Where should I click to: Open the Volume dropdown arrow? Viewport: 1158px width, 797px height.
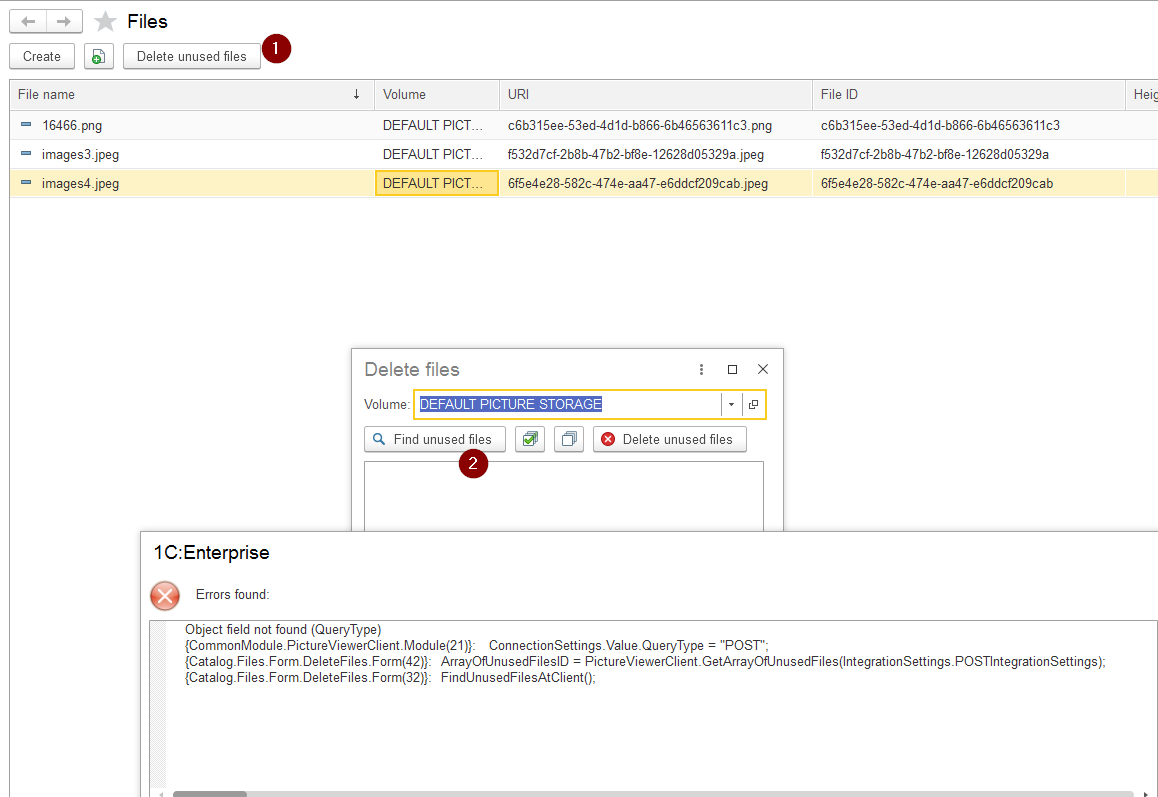pyautogui.click(x=731, y=404)
